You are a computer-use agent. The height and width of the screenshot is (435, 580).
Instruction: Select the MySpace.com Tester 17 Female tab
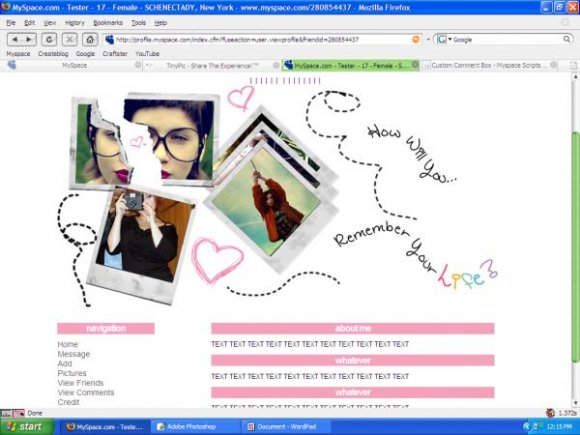[x=350, y=65]
